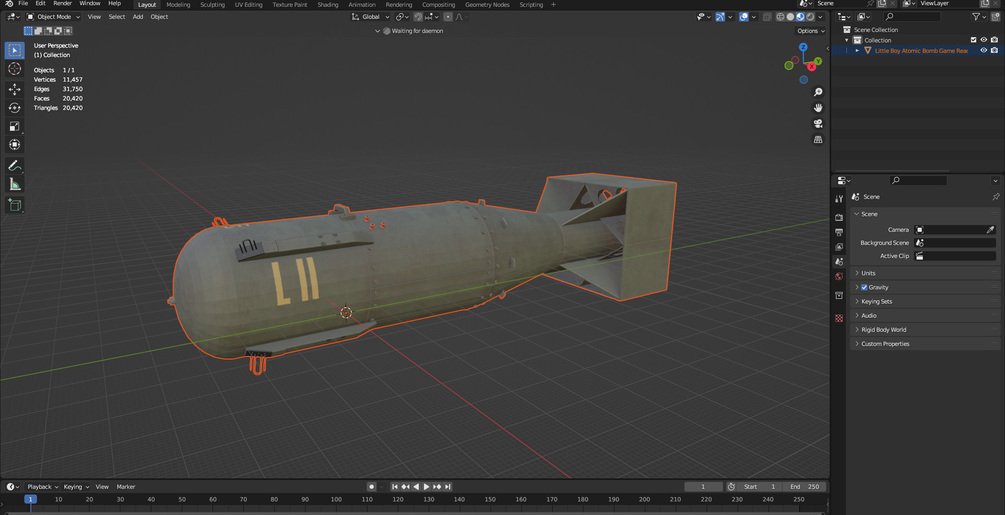Select the Rotate tool
Image resolution: width=1005 pixels, height=515 pixels.
click(14, 108)
